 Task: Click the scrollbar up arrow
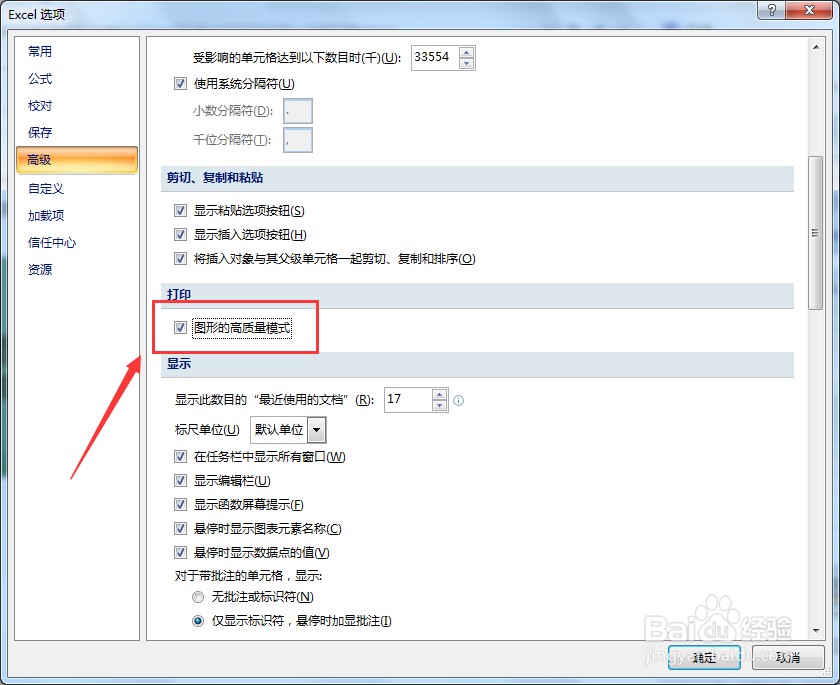tap(816, 47)
